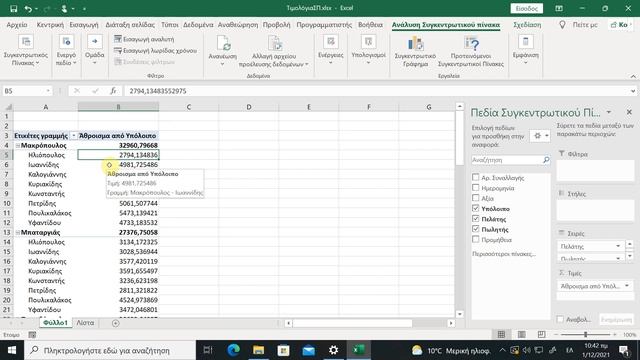
Task: Click the Αναζήτηση field search box
Action: (x=507, y=160)
